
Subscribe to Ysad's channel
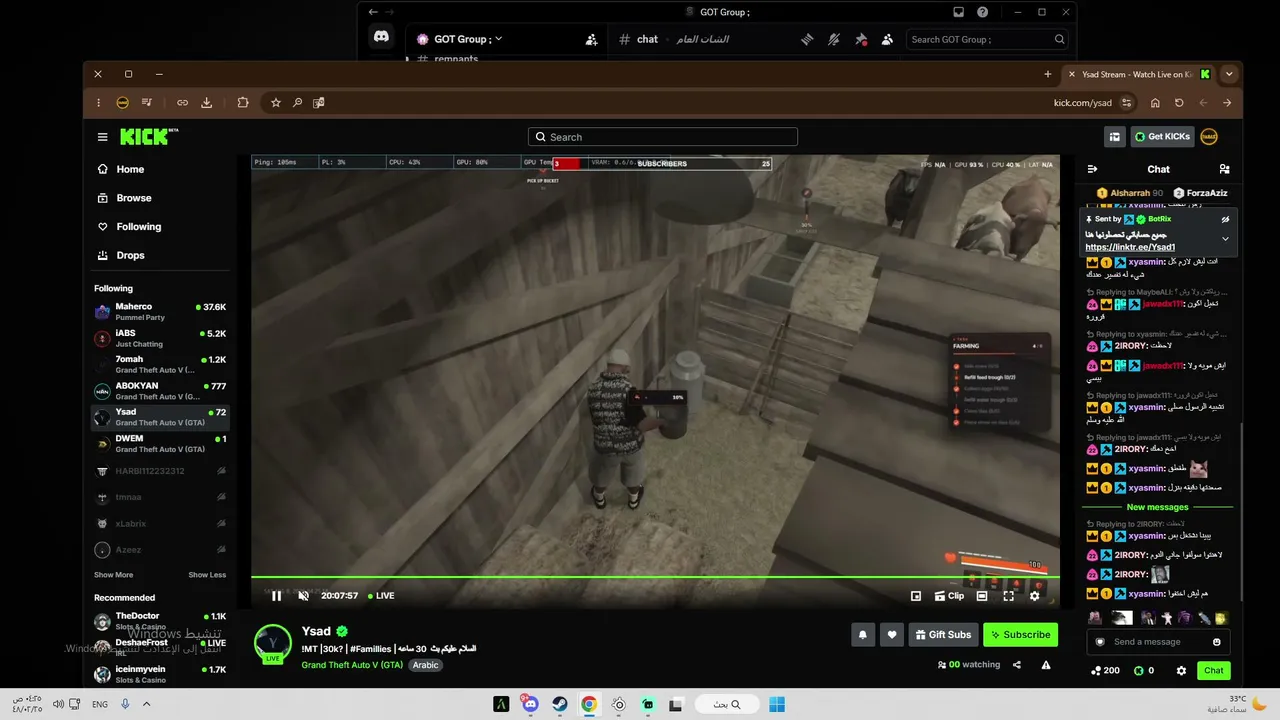click(x=1020, y=634)
